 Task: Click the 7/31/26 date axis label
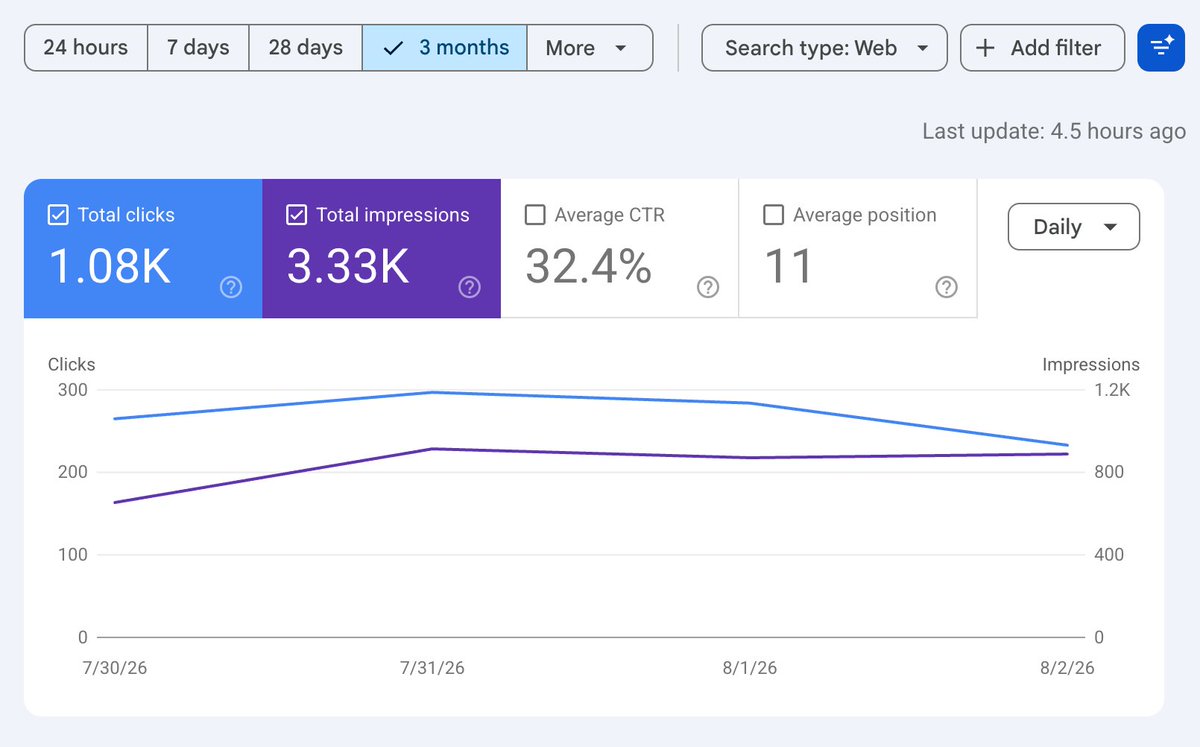431,668
